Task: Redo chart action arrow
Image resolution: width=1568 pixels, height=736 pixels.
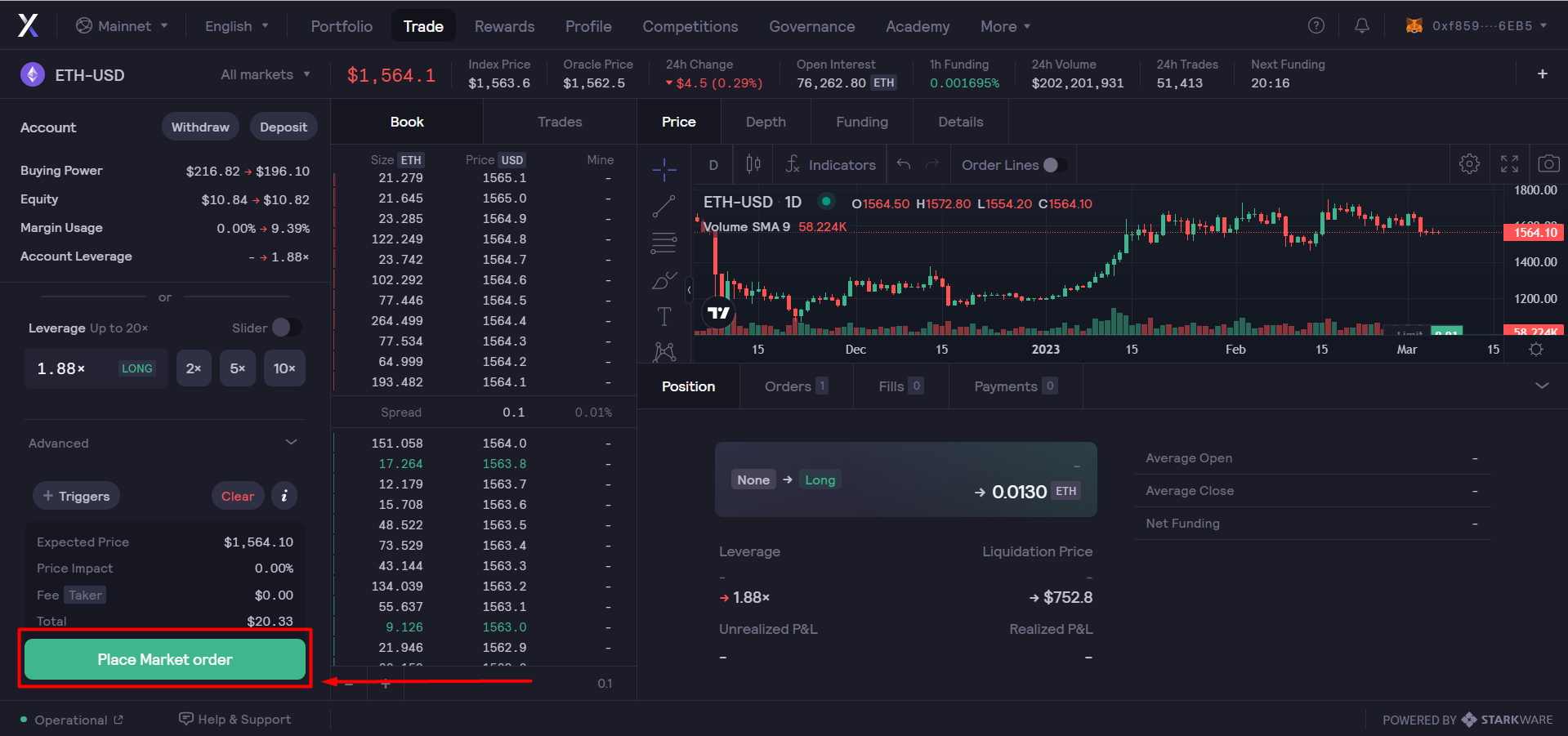Action: pos(932,164)
